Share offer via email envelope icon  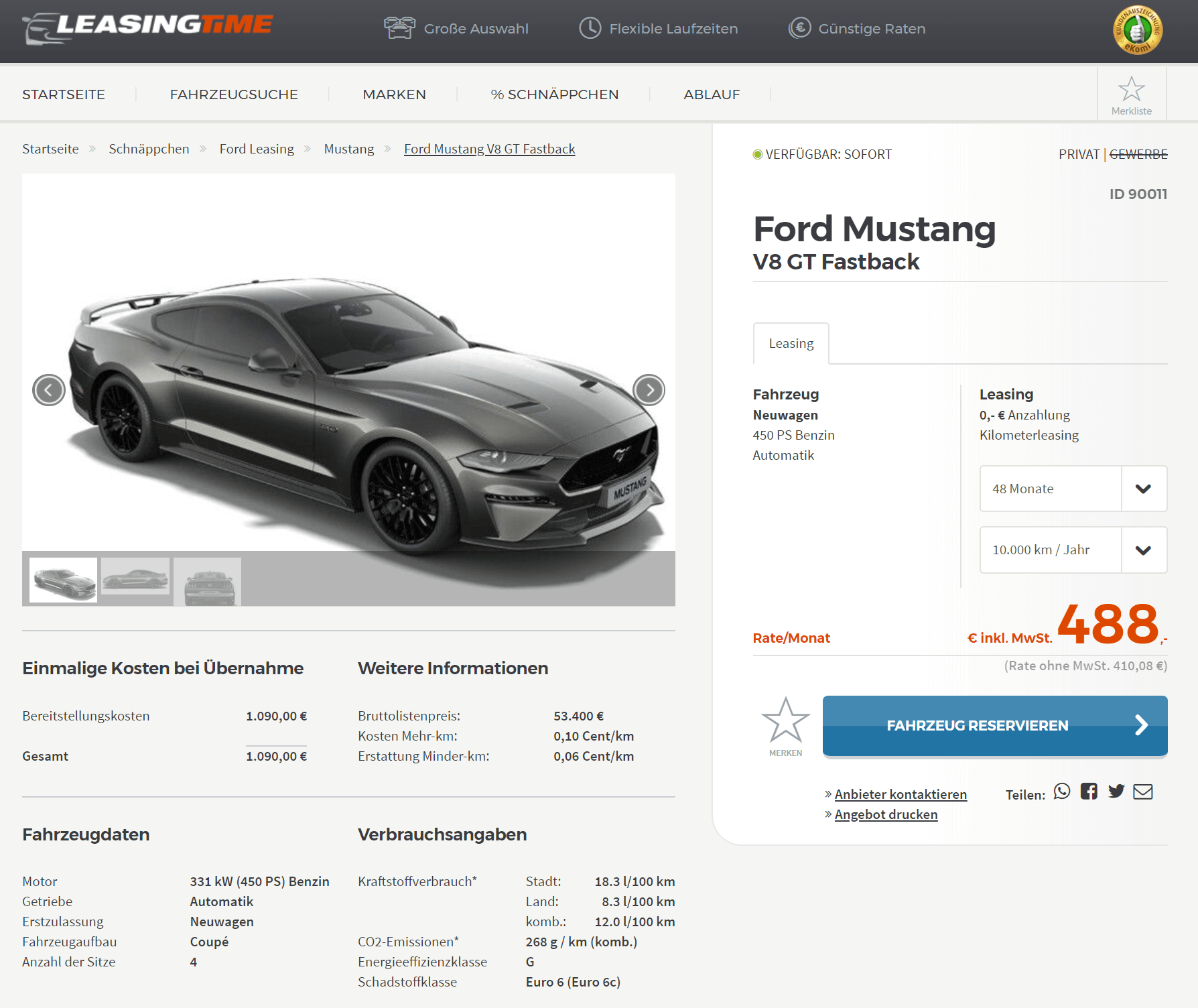click(1143, 792)
